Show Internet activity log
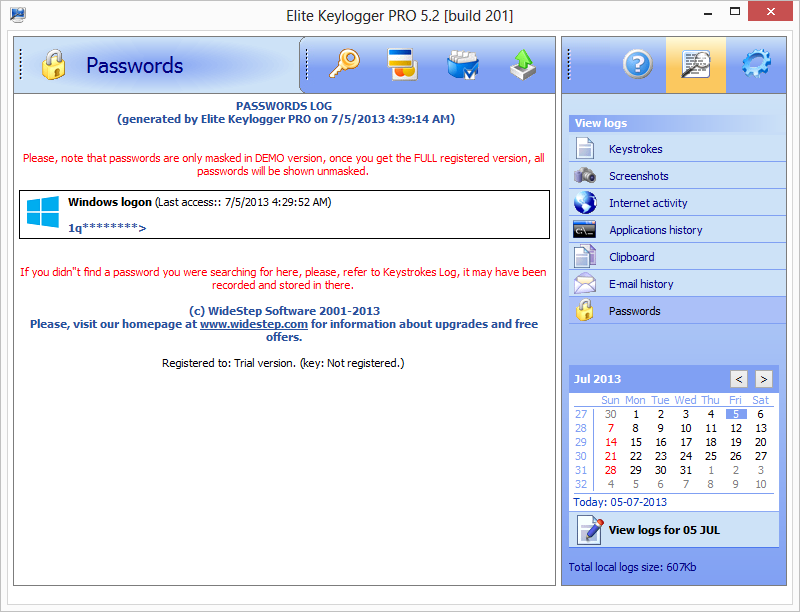The height and width of the screenshot is (612, 800). tap(648, 203)
